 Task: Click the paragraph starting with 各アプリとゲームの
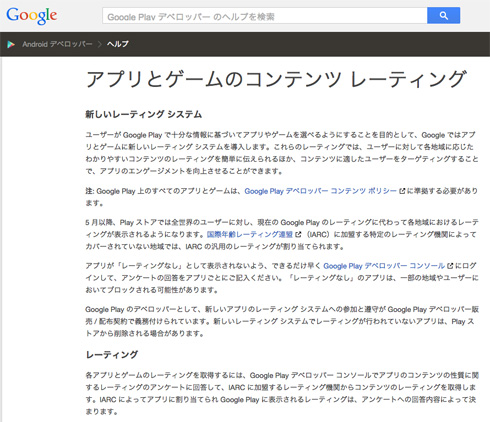(x=282, y=393)
